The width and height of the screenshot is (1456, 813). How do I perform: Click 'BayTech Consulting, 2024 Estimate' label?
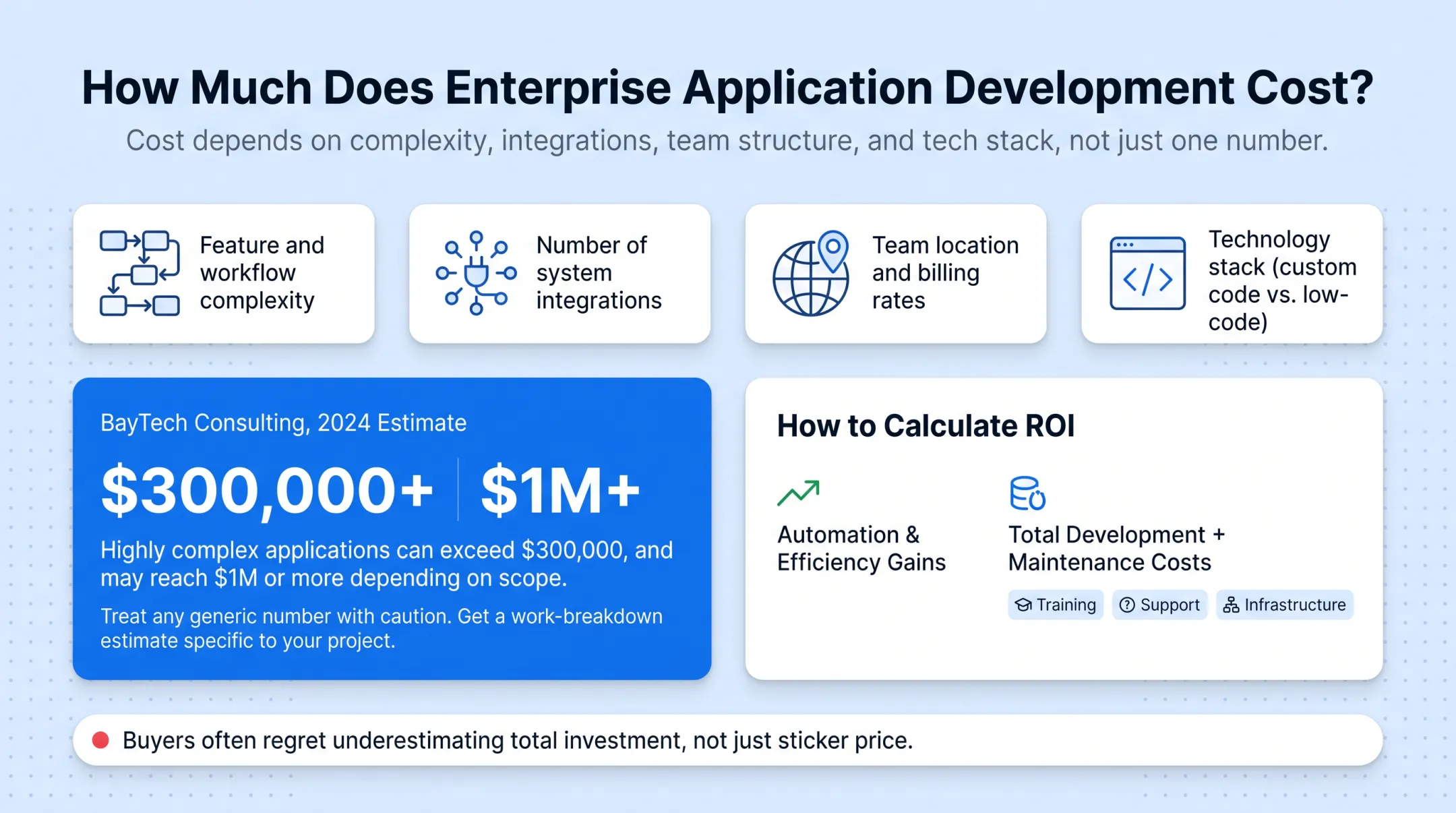pos(283,423)
